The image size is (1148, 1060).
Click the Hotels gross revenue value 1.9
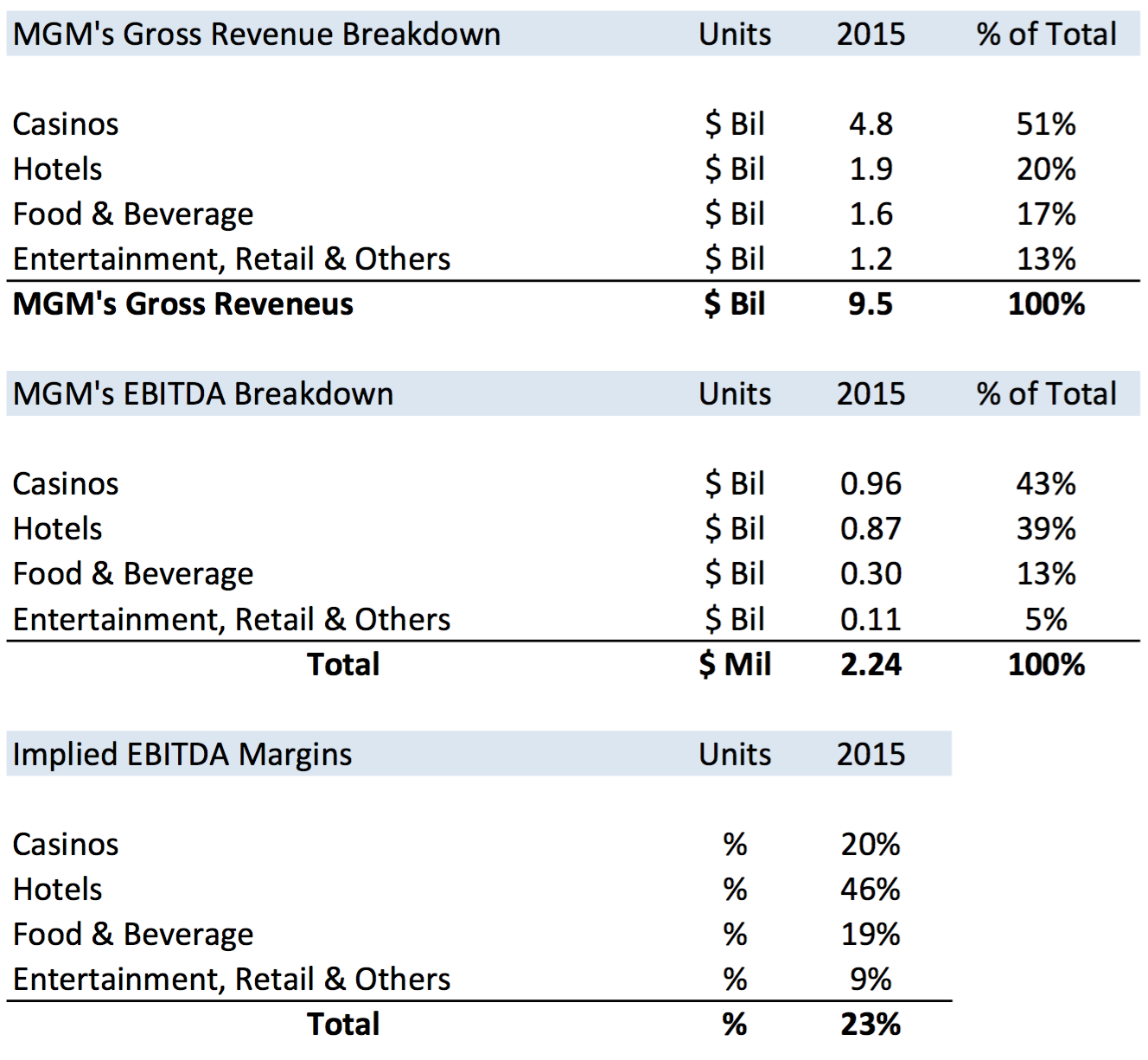pos(871,169)
